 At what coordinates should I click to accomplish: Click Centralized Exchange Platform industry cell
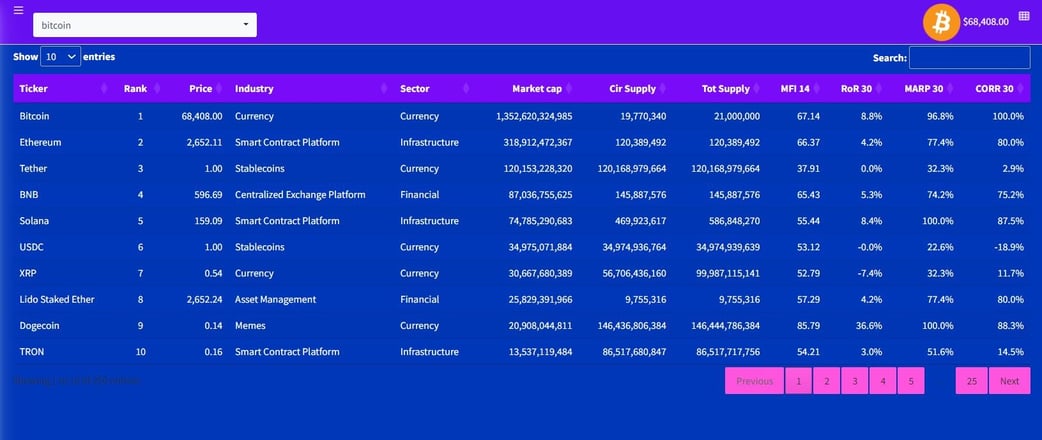click(300, 195)
